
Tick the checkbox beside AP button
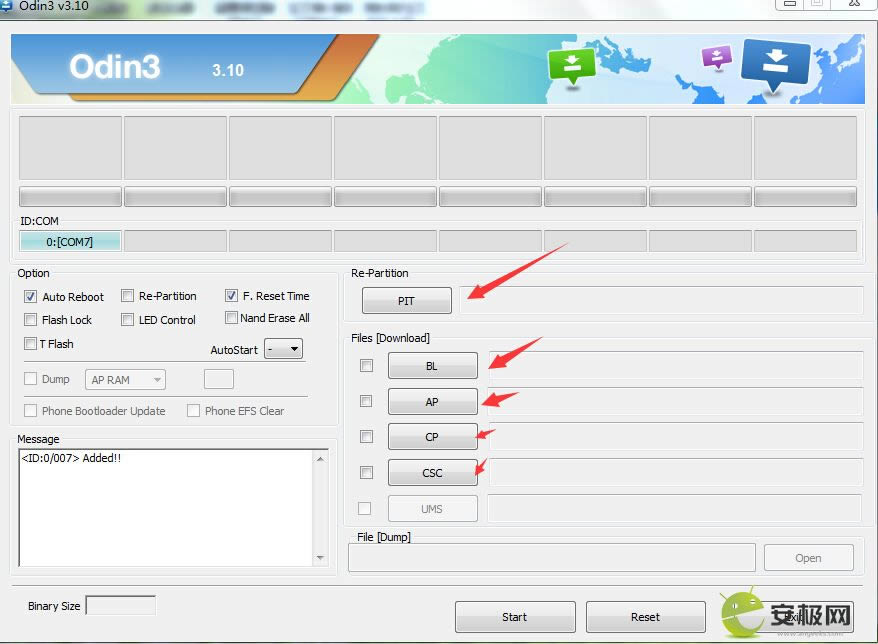coord(366,401)
